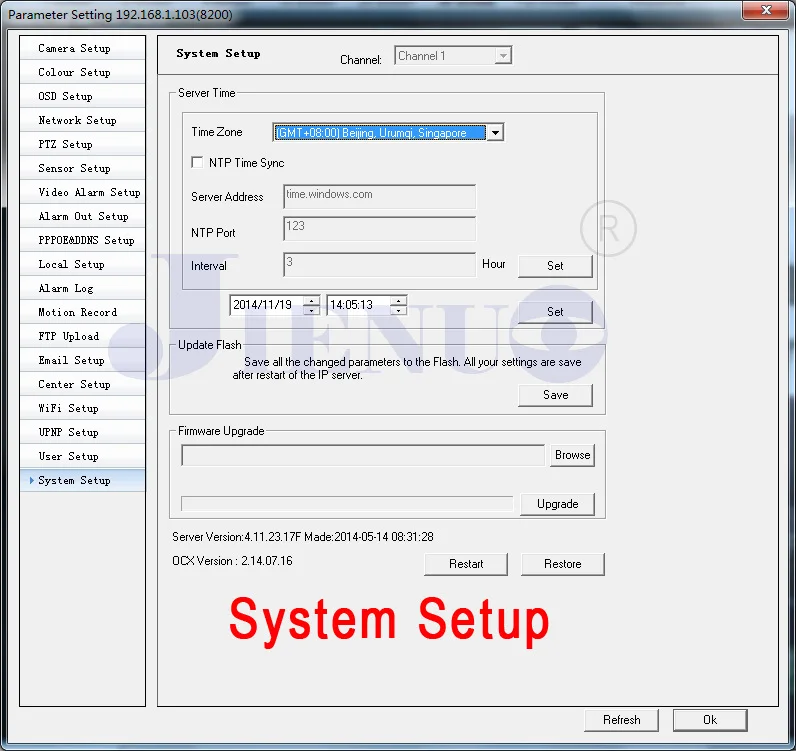Viewport: 796px width, 751px height.
Task: Restart the IP server
Action: pos(466,564)
